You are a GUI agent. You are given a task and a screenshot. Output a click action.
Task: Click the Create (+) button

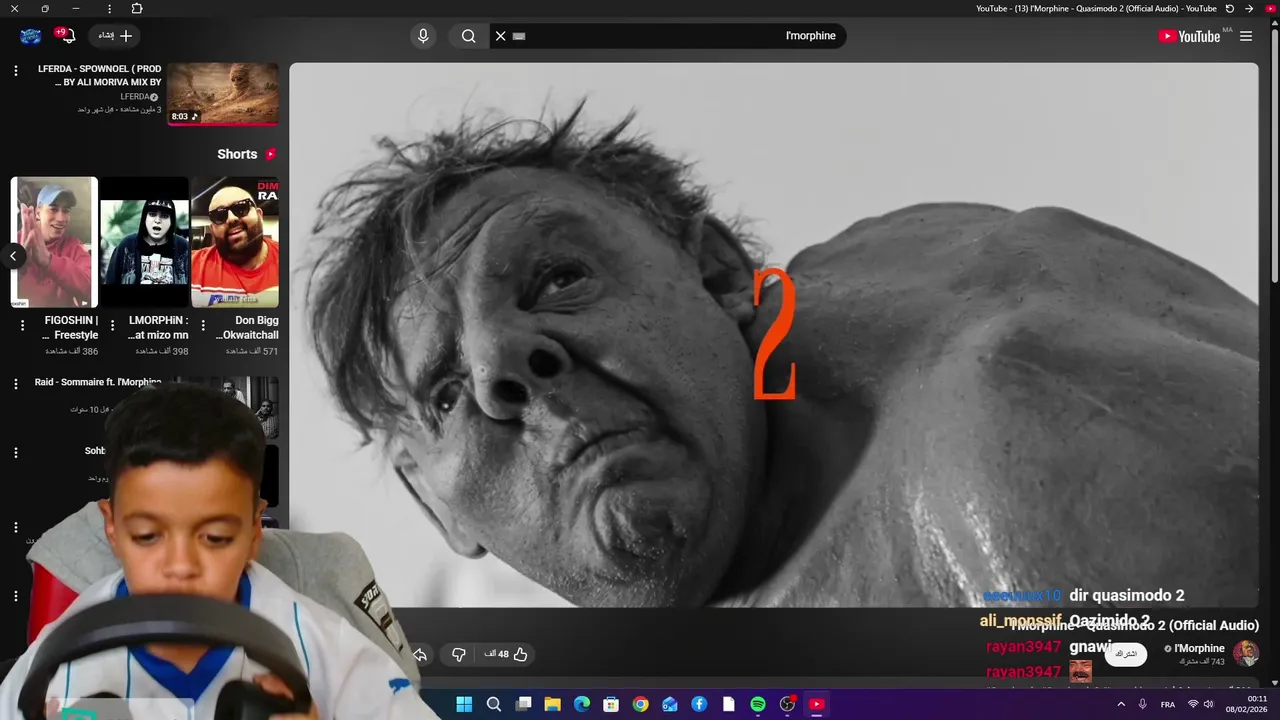(x=116, y=36)
